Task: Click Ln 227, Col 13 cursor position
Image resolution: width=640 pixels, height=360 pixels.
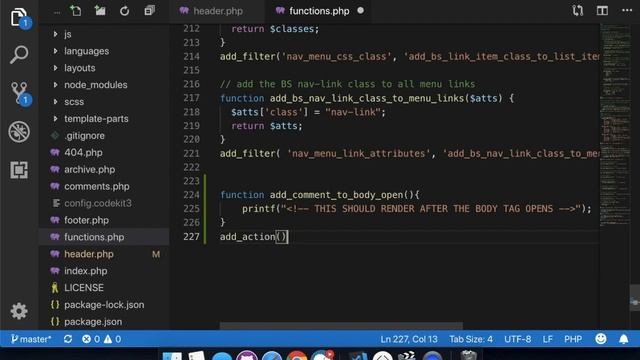Action: [409, 339]
